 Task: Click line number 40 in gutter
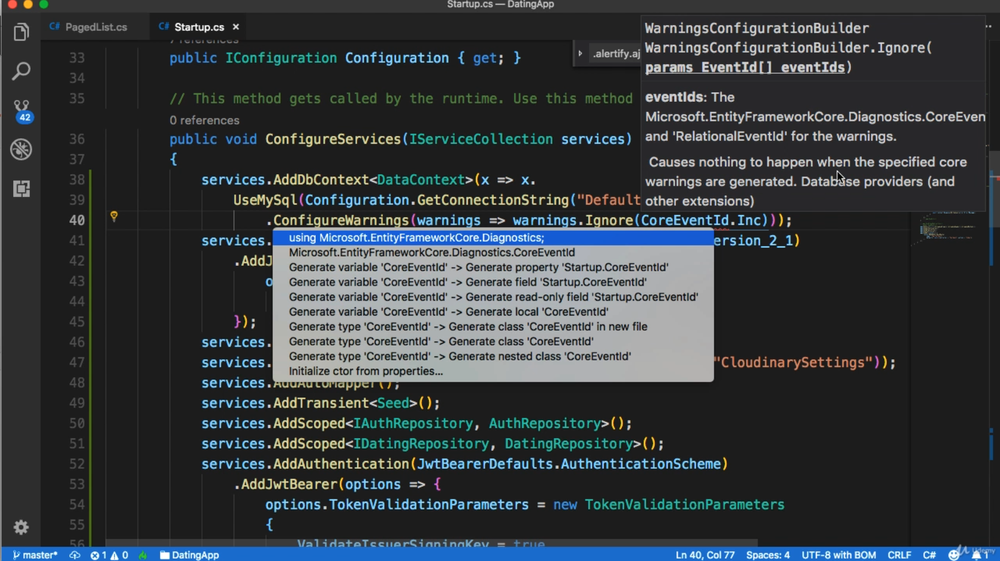[77, 221]
